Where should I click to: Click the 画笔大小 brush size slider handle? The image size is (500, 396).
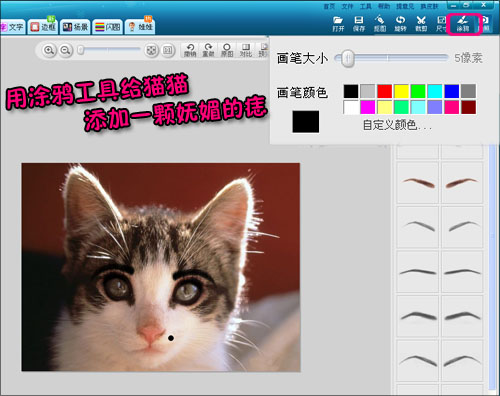pyautogui.click(x=348, y=58)
